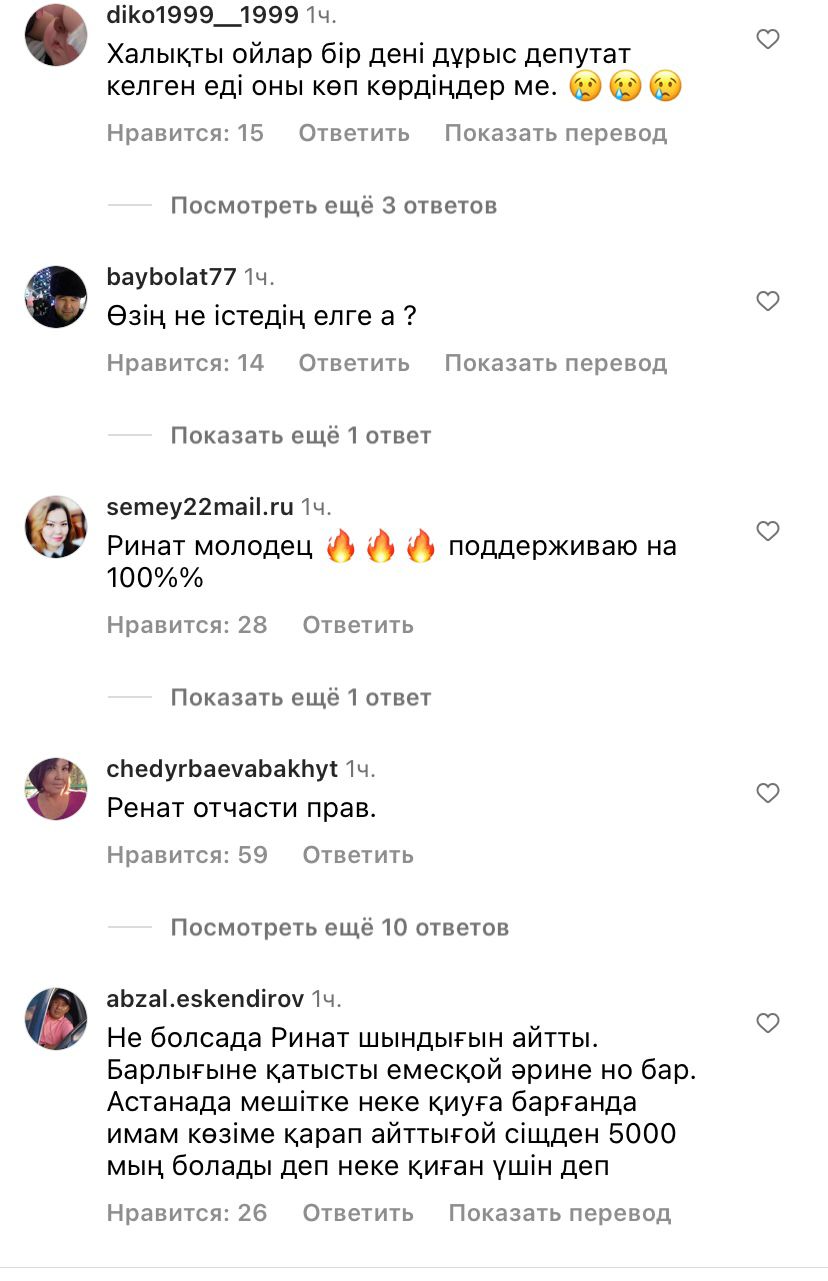Screen dimensions: 828x1281
Task: Show one more reply under semey22mail.ru's comment
Action: [x=301, y=697]
